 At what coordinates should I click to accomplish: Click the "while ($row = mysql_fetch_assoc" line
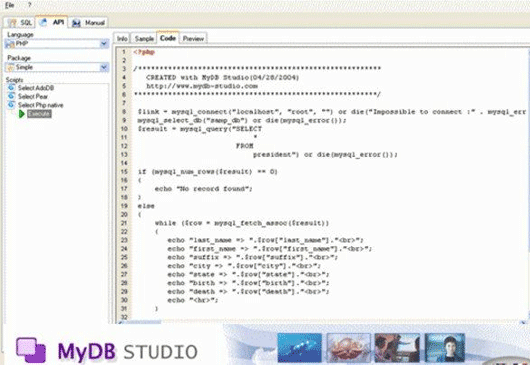click(242, 223)
